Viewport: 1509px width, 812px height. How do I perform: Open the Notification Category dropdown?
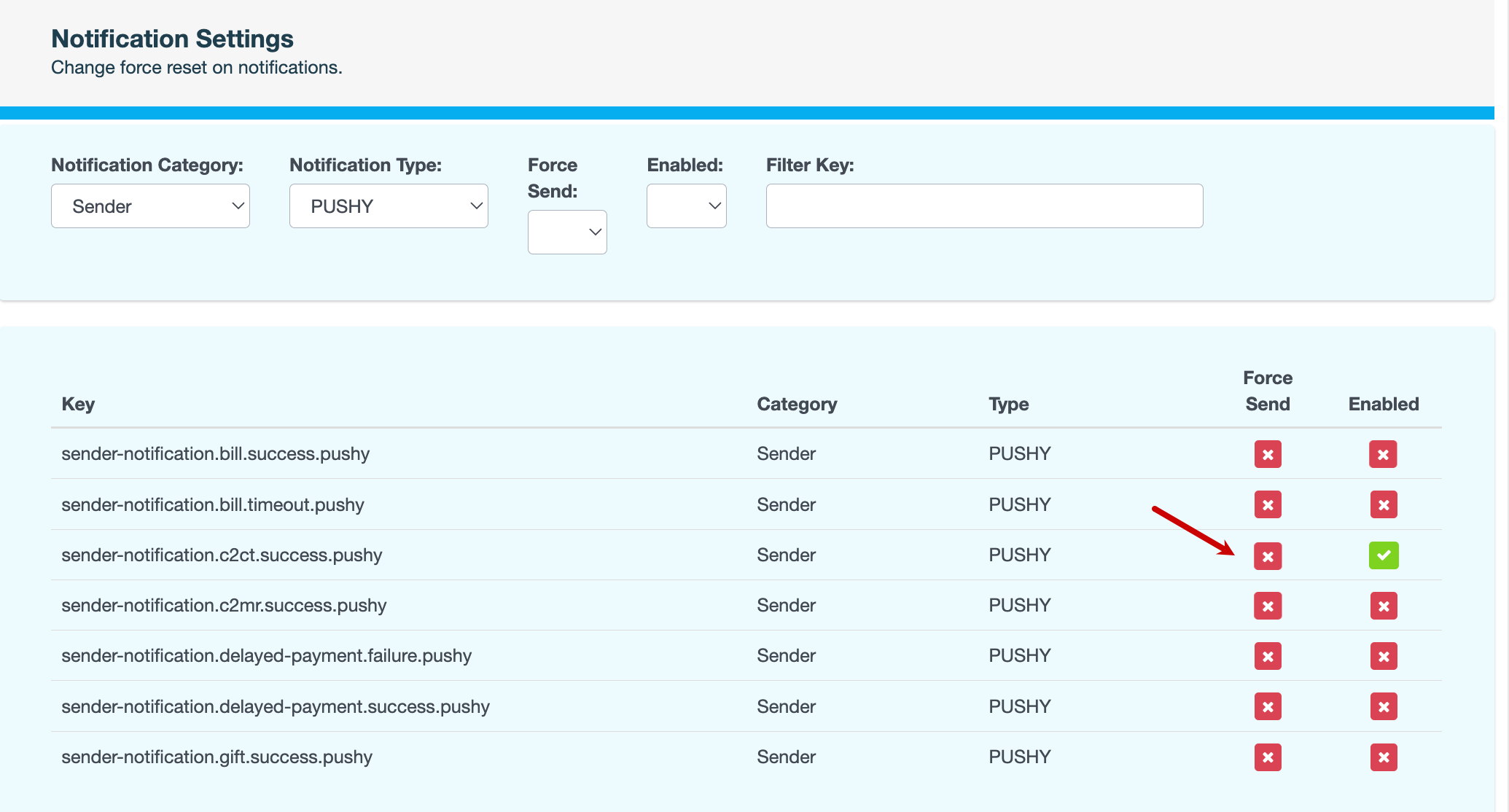[x=150, y=206]
